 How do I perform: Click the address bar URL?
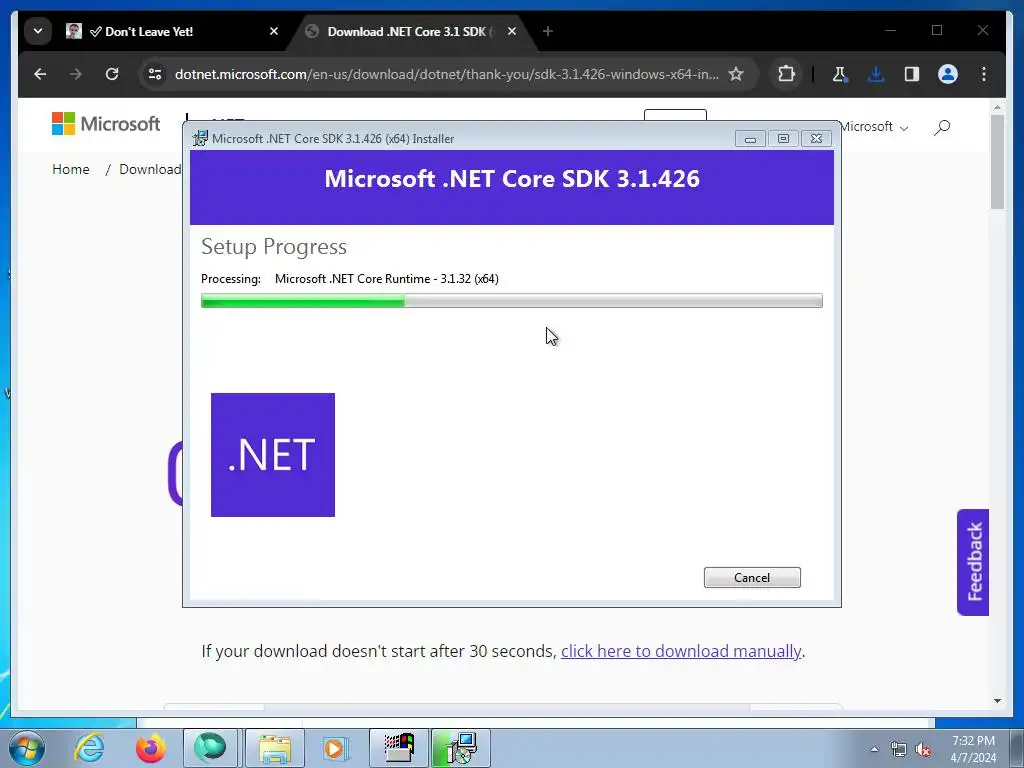pos(447,74)
